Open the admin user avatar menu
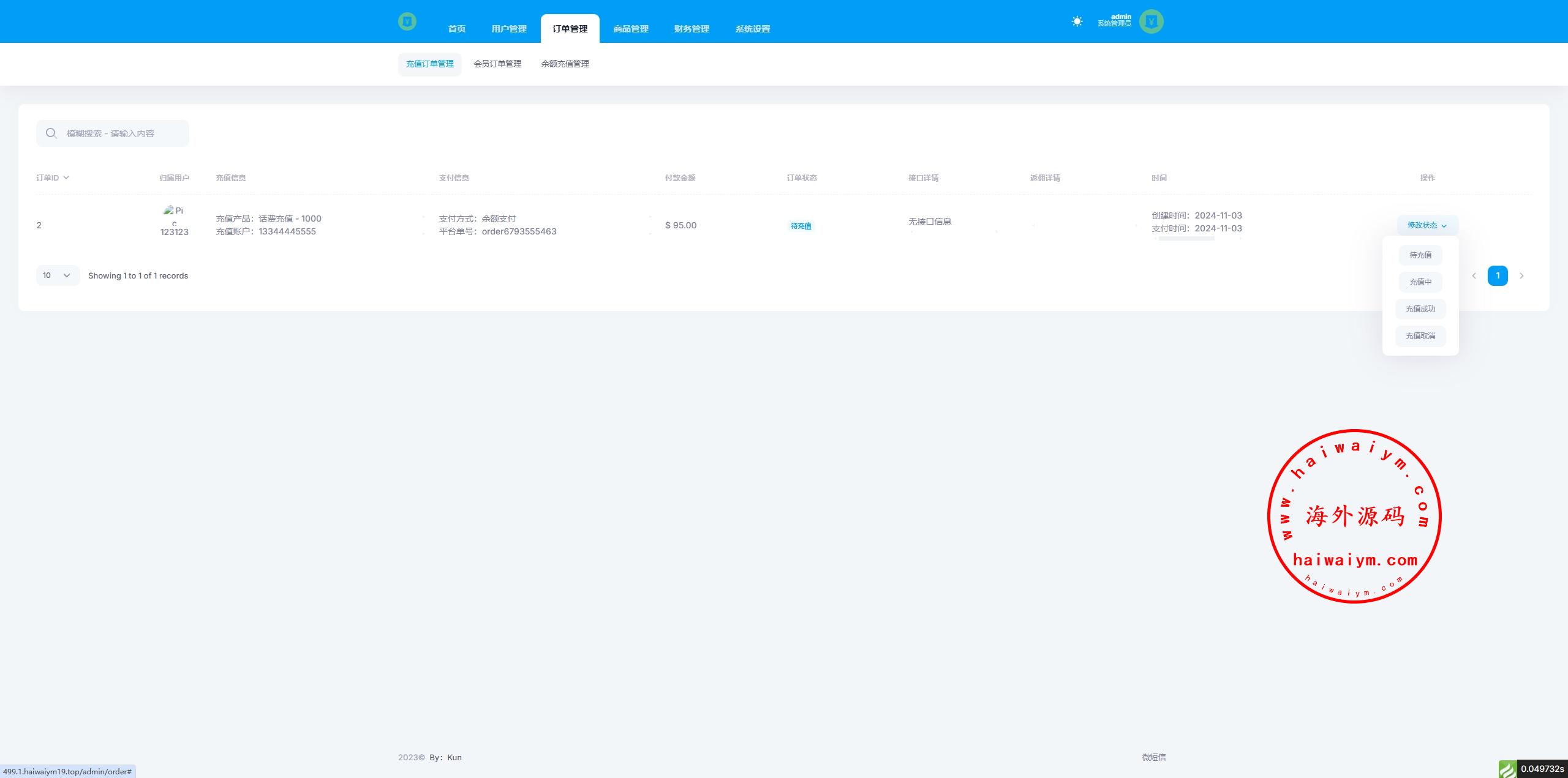1568x778 pixels. (1151, 21)
